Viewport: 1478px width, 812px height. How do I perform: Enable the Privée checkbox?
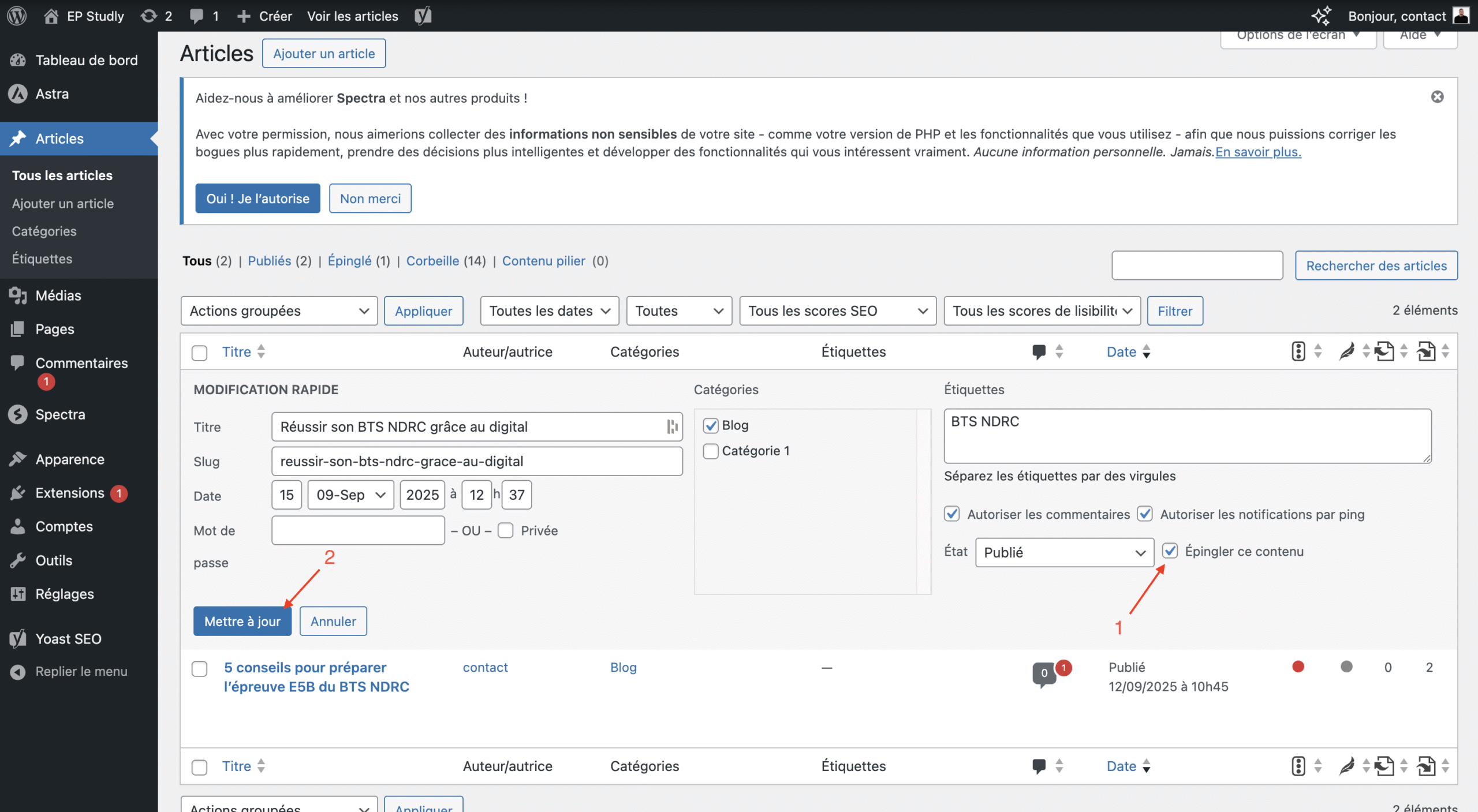pos(505,530)
